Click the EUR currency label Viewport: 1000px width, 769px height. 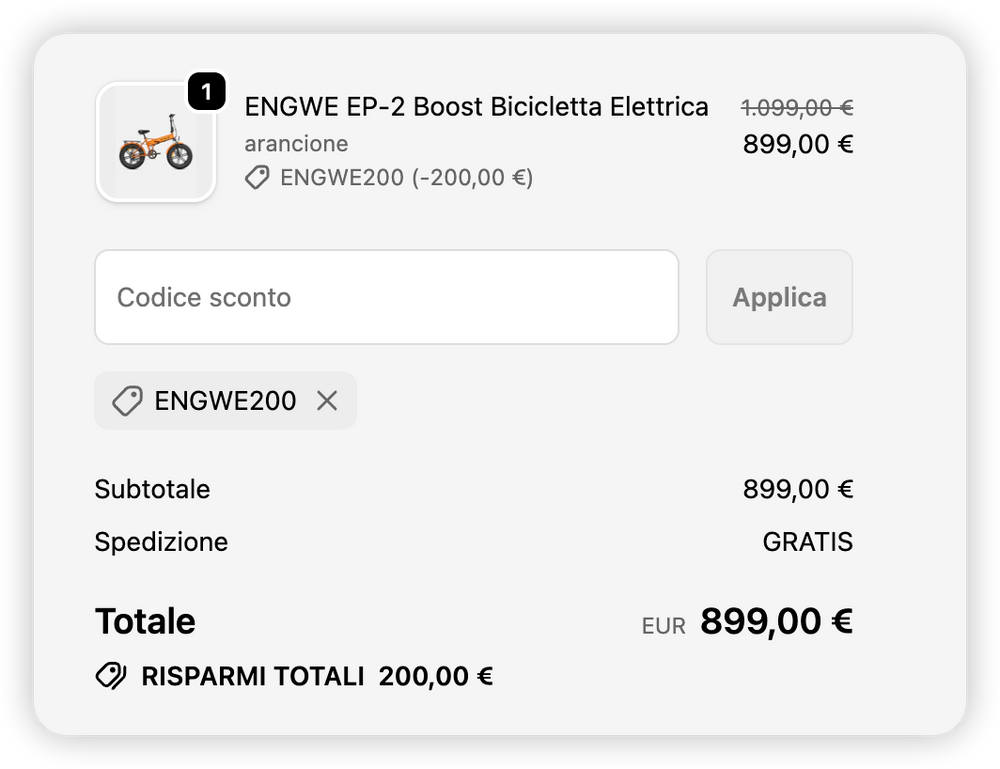[663, 626]
